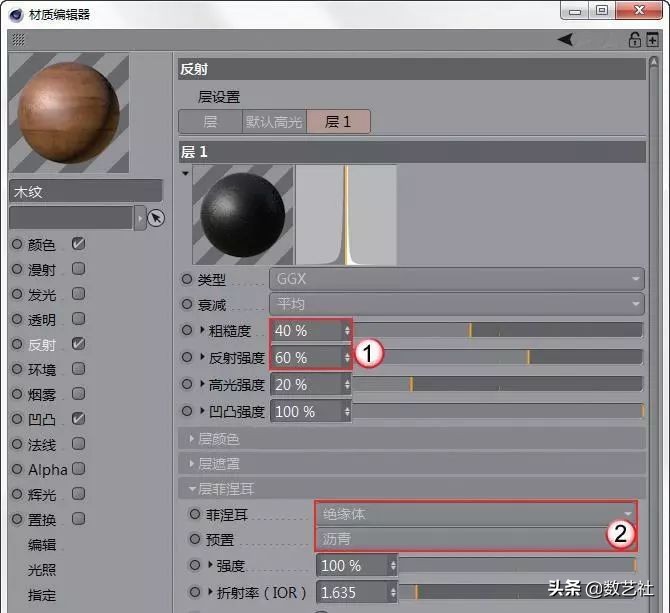670x613 pixels.
Task: Click the 粗糙度 slider bar
Action: click(x=497, y=330)
